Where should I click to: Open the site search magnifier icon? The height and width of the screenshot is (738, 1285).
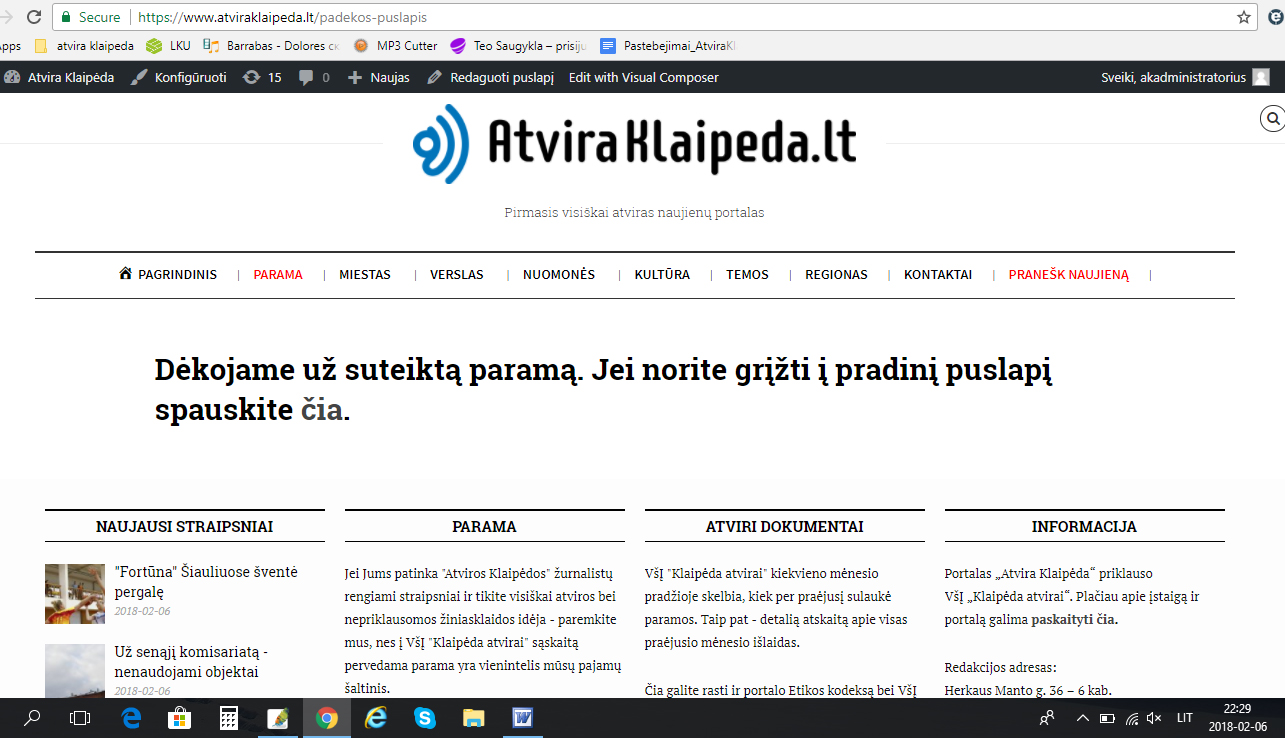(1272, 119)
